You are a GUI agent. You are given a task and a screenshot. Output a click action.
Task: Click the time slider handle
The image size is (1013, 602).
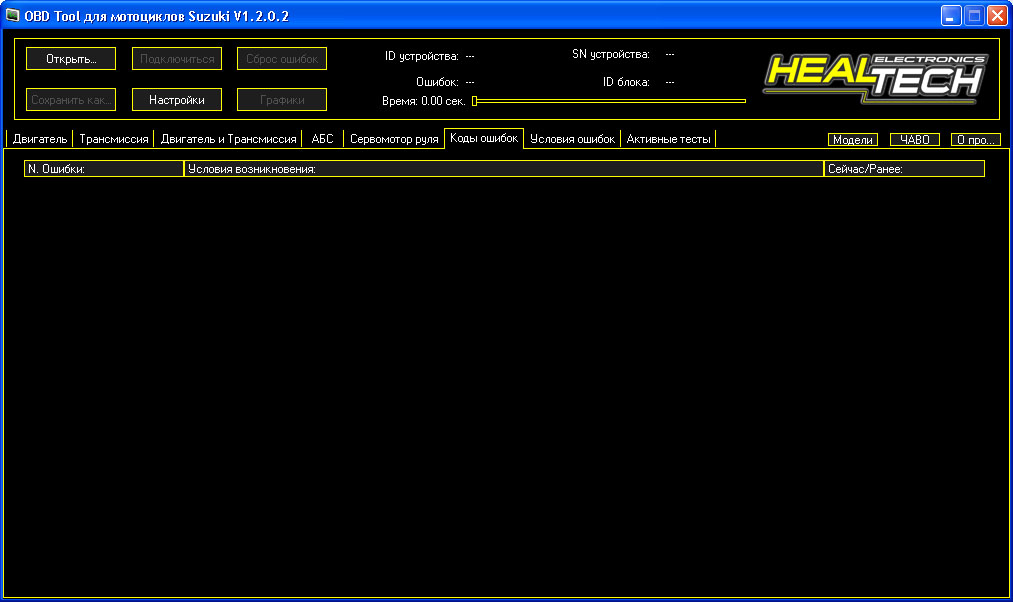tap(474, 101)
